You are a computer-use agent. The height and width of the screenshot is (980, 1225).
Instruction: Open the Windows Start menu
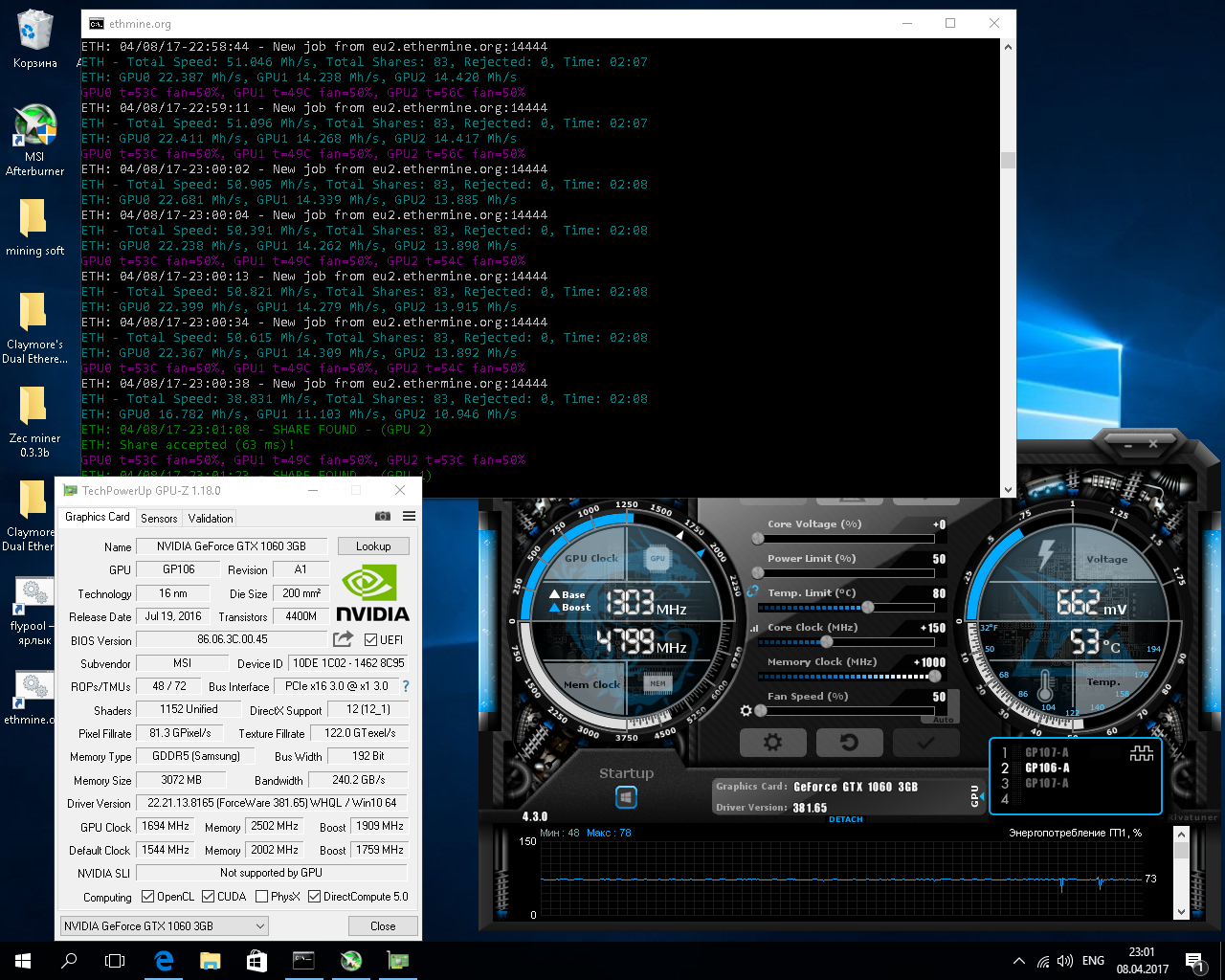[23, 961]
